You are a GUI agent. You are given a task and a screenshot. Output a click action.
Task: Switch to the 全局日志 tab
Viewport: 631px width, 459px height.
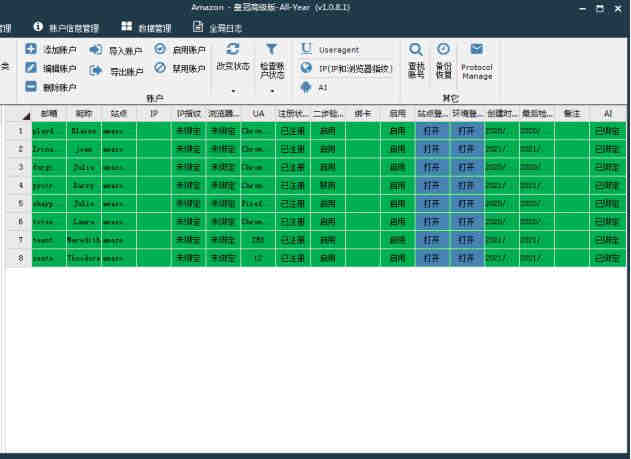click(x=217, y=27)
